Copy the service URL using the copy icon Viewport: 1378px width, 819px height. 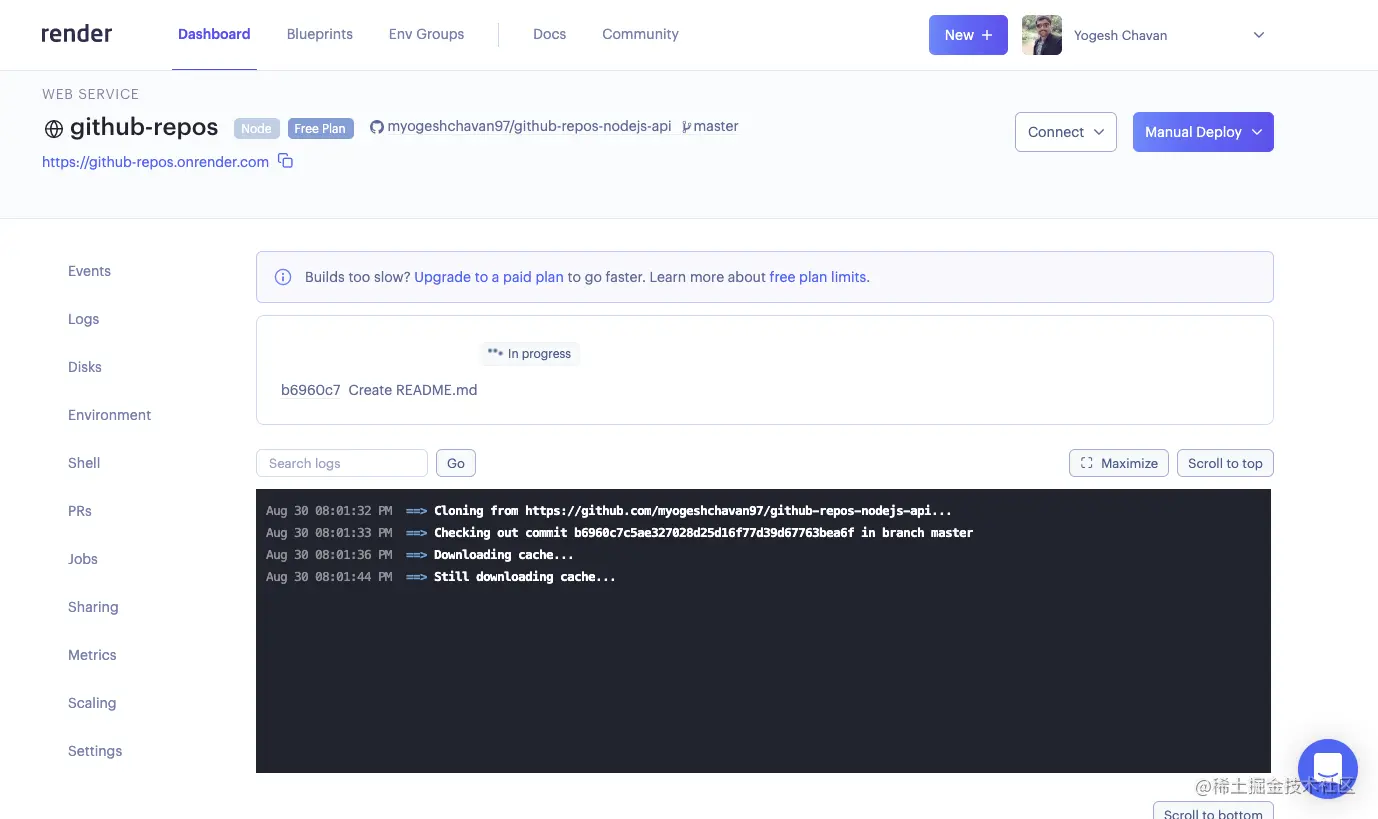pos(285,161)
